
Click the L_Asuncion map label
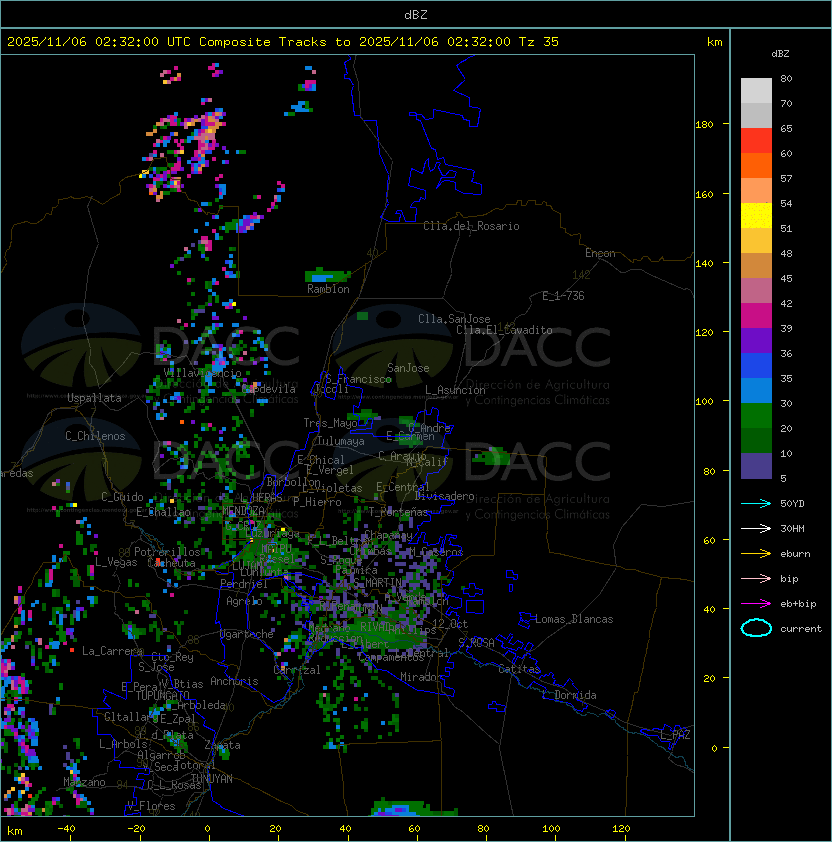455,390
